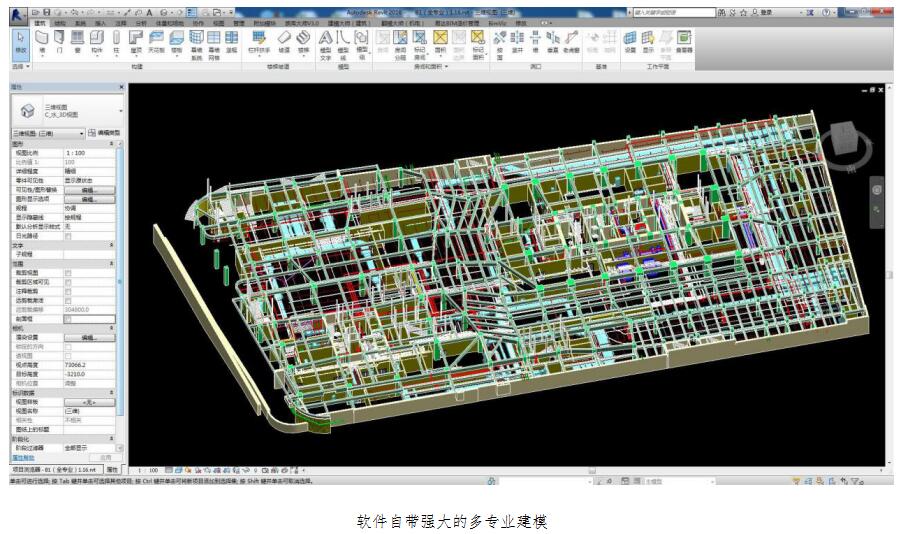Expand the Select (选择) panel dropdown

tap(21, 67)
